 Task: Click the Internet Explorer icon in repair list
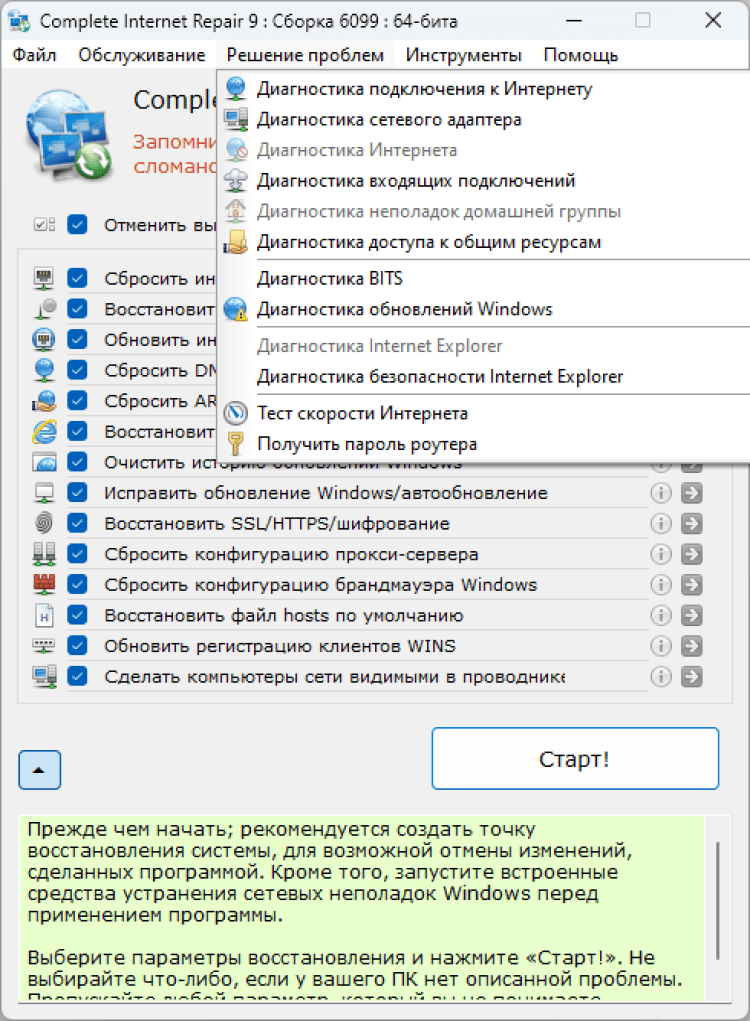coord(44,431)
